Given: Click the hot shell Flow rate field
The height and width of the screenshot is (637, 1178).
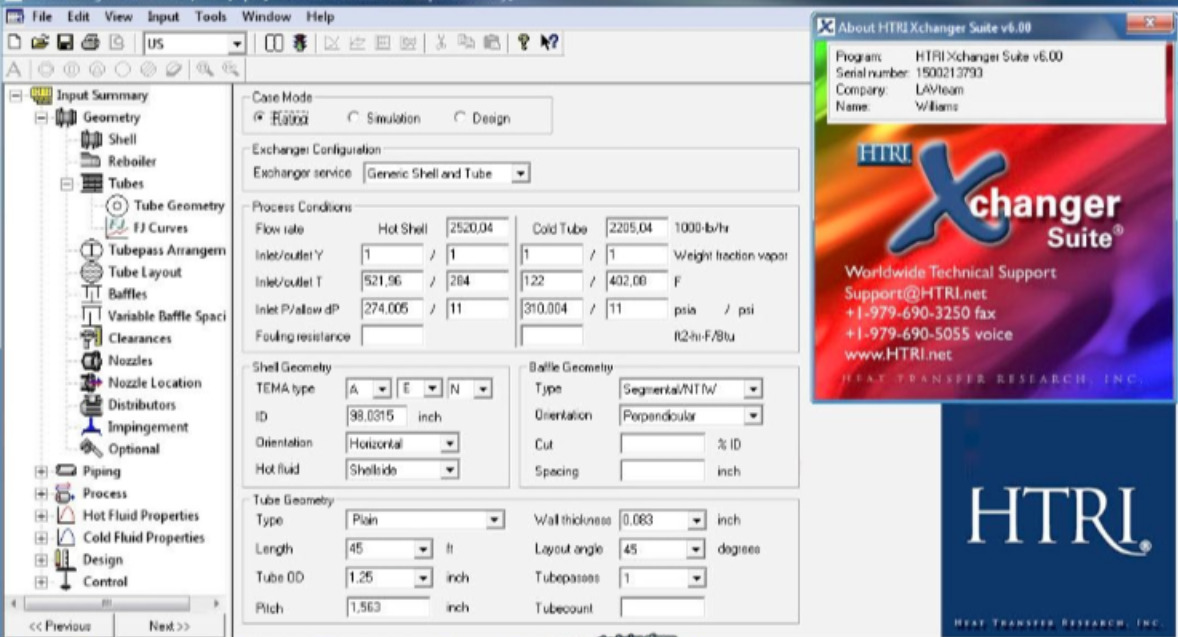Looking at the screenshot, I should 478,228.
